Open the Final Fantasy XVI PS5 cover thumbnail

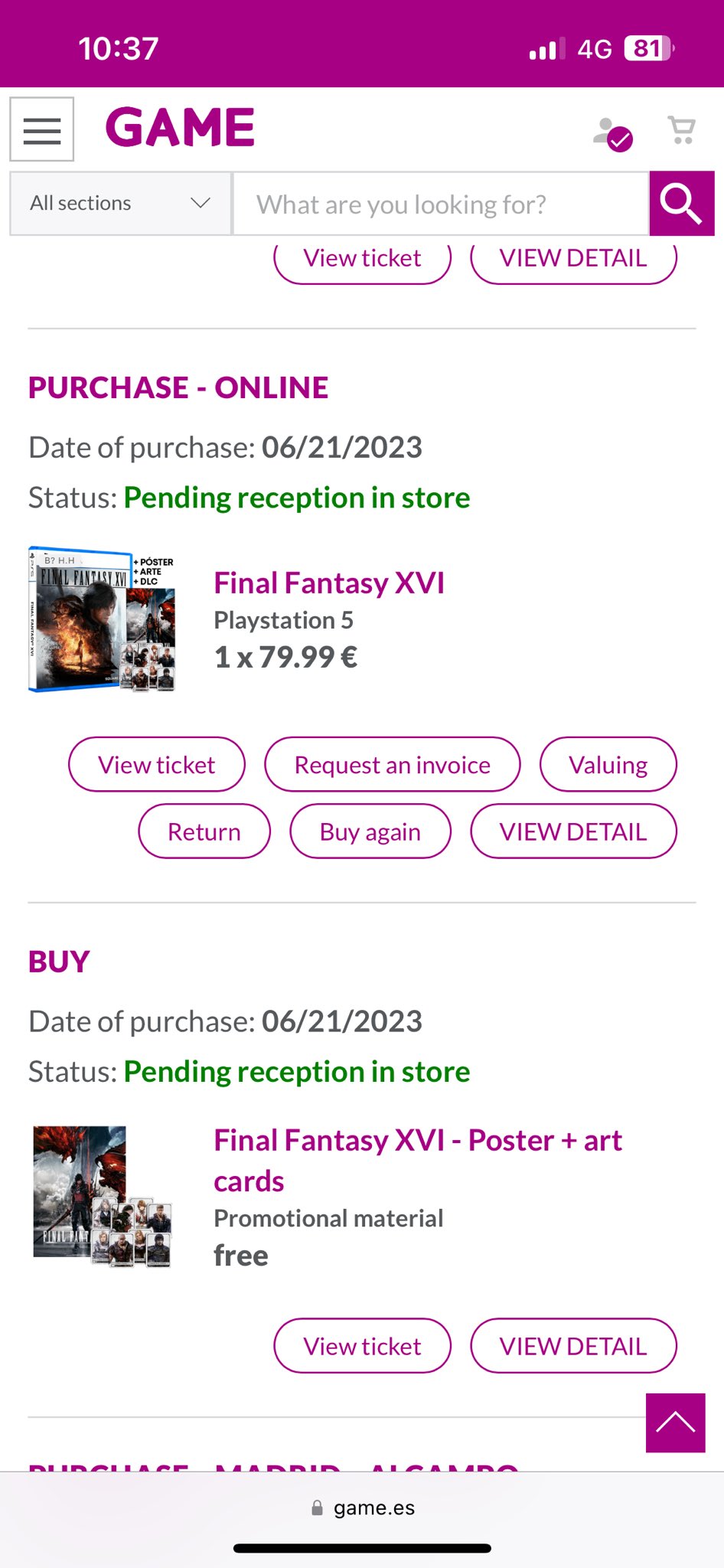tap(102, 619)
